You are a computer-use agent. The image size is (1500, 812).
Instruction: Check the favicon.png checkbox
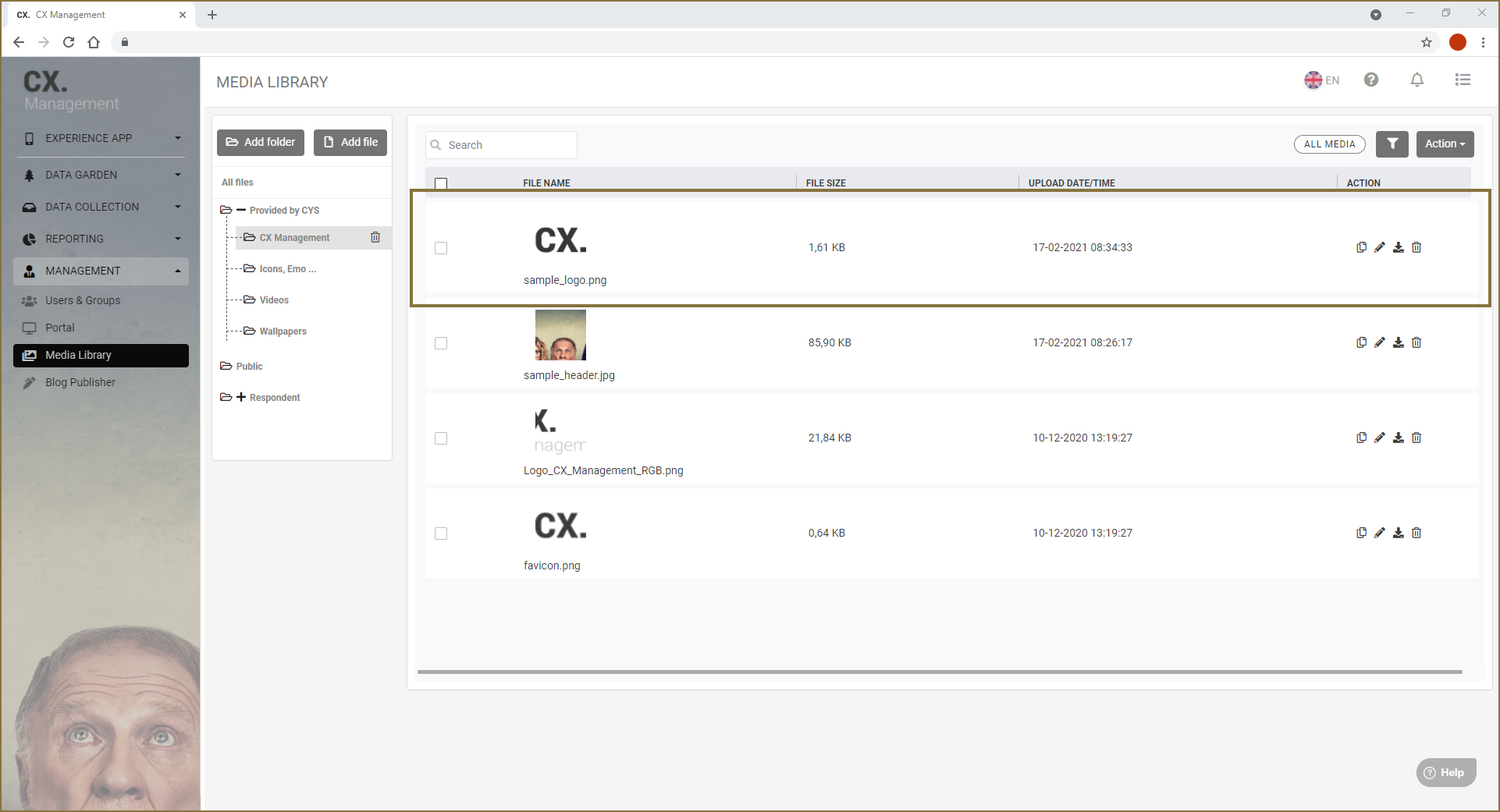(x=441, y=534)
